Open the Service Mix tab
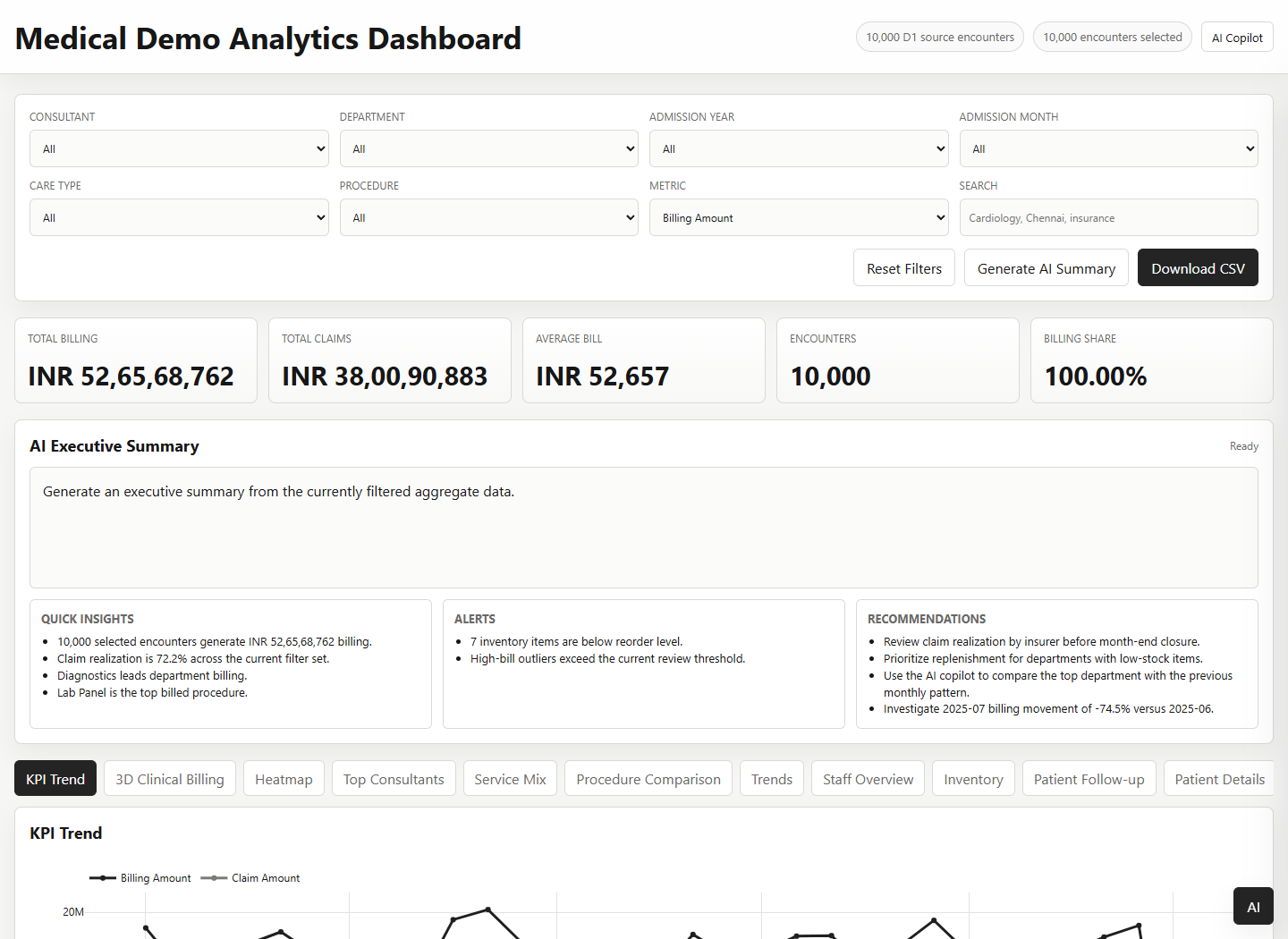Image resolution: width=1288 pixels, height=939 pixels. (510, 778)
